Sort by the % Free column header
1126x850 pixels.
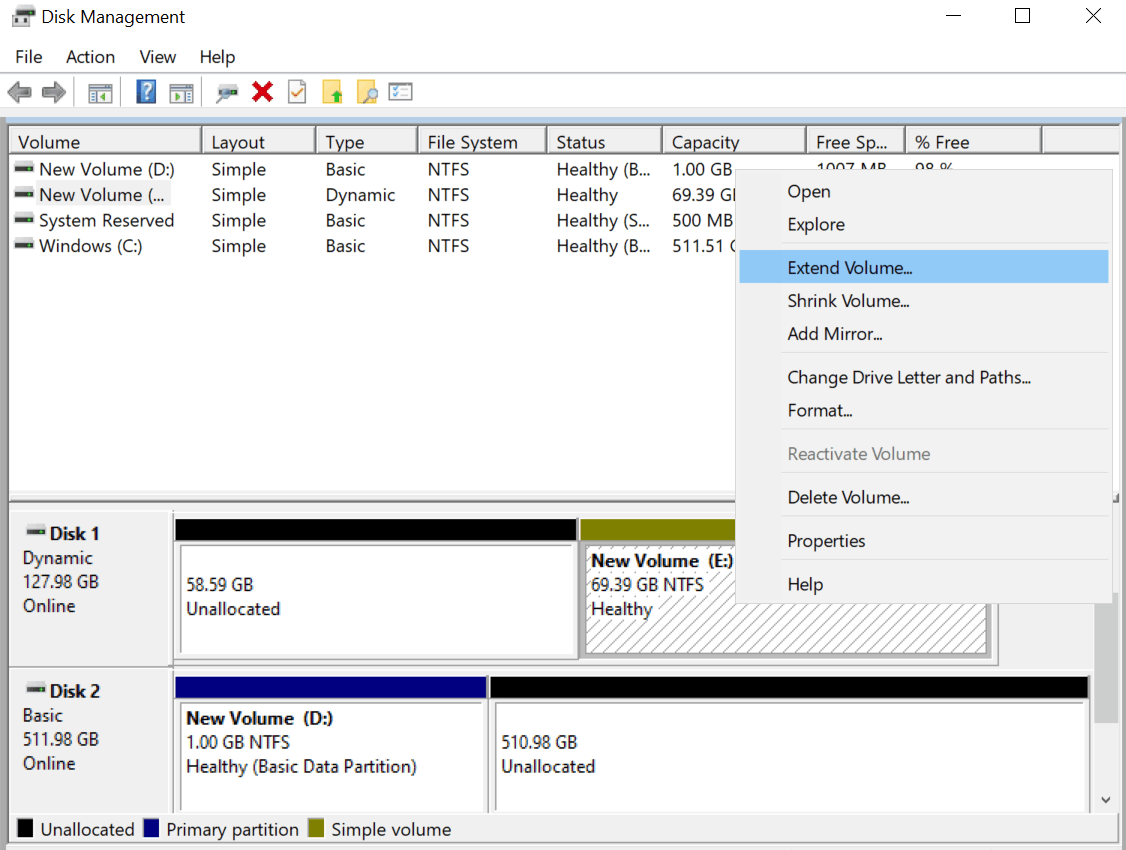pos(974,141)
